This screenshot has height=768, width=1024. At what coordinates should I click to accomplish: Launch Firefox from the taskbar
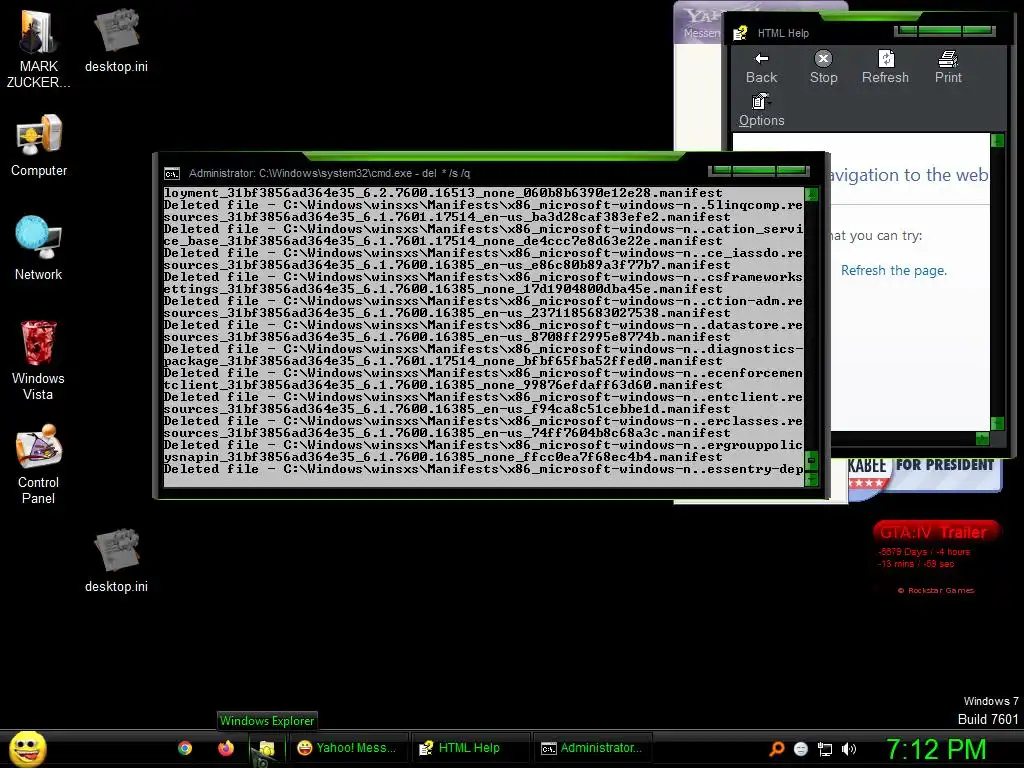[x=226, y=748]
